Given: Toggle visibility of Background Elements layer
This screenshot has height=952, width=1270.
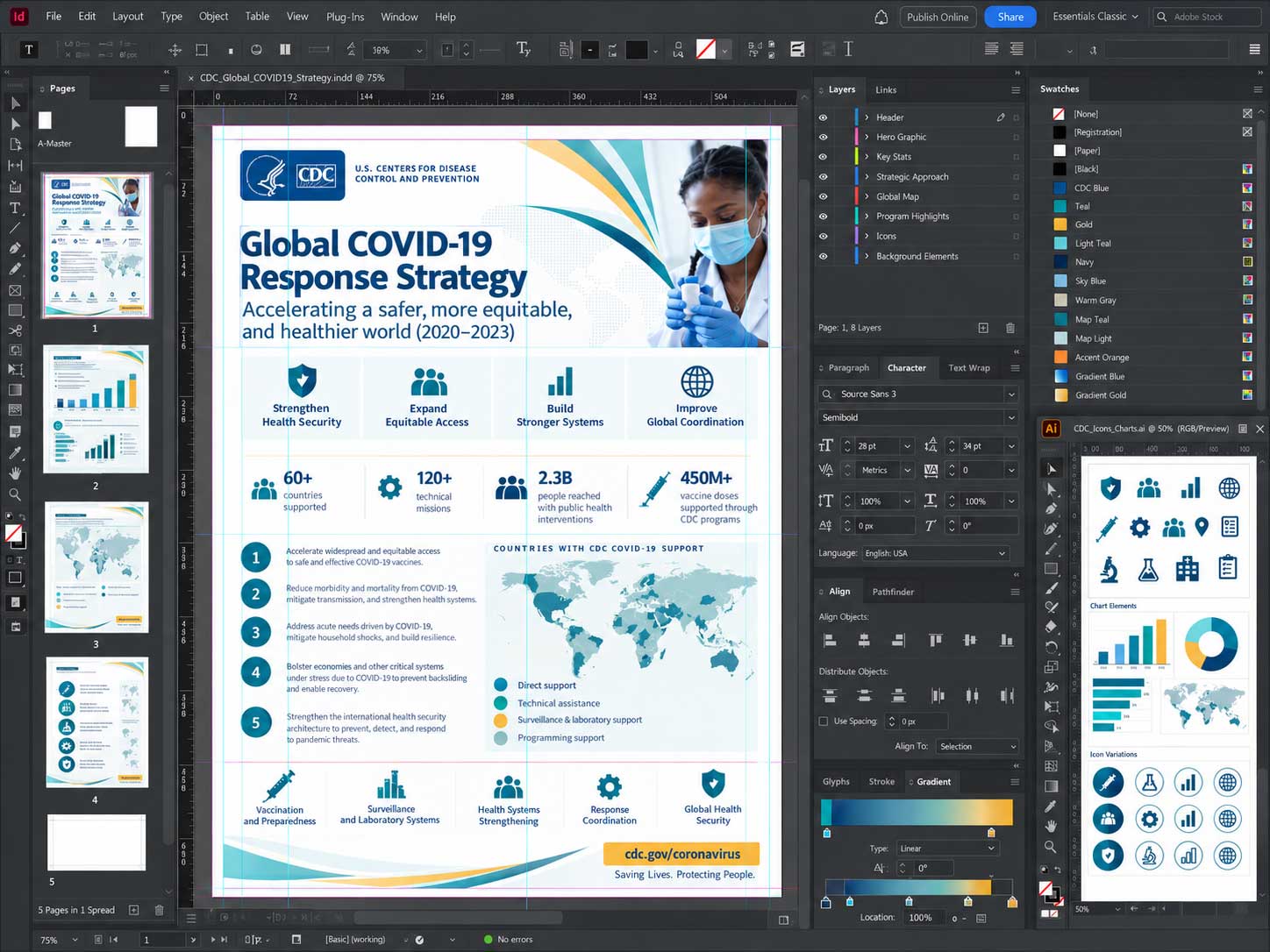Looking at the screenshot, I should [x=823, y=256].
